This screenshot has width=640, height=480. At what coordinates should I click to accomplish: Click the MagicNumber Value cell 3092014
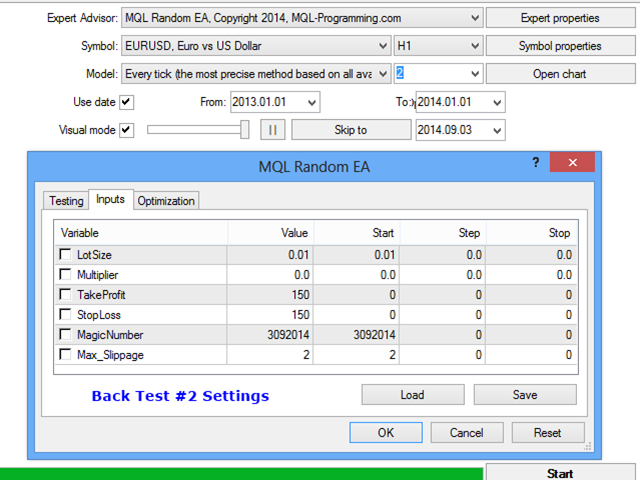(270, 335)
